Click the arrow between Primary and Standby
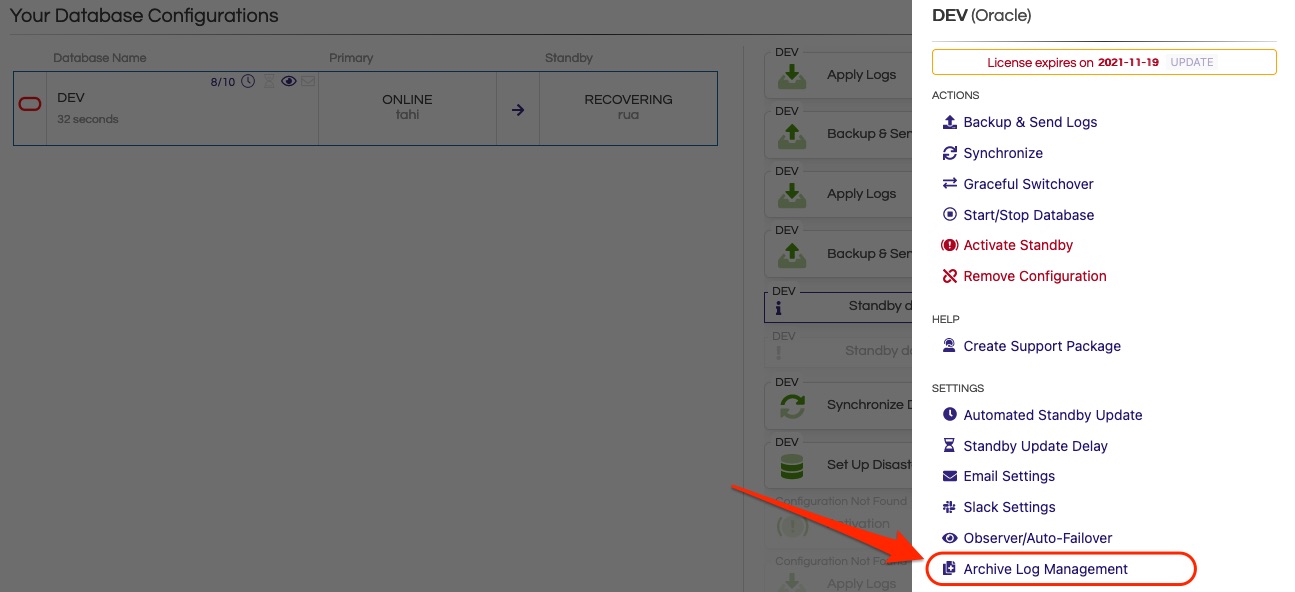This screenshot has width=1295, height=592. (517, 110)
